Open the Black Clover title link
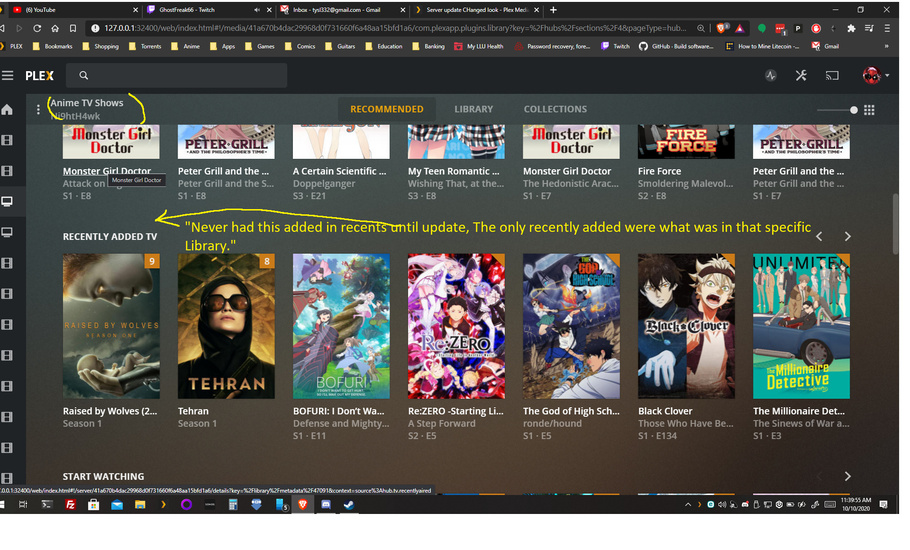 pos(665,411)
